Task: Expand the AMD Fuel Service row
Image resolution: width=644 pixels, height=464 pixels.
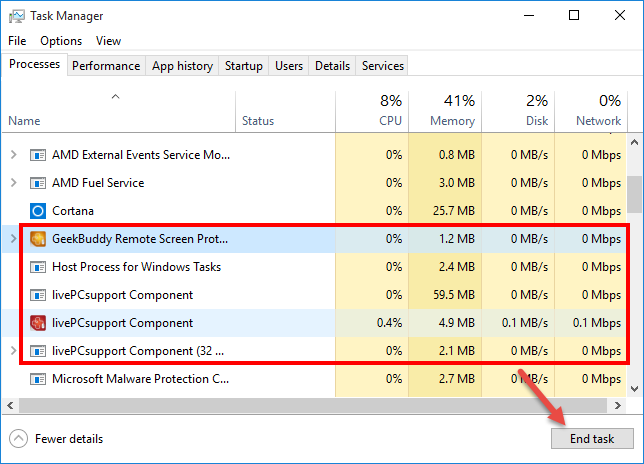Action: [14, 183]
